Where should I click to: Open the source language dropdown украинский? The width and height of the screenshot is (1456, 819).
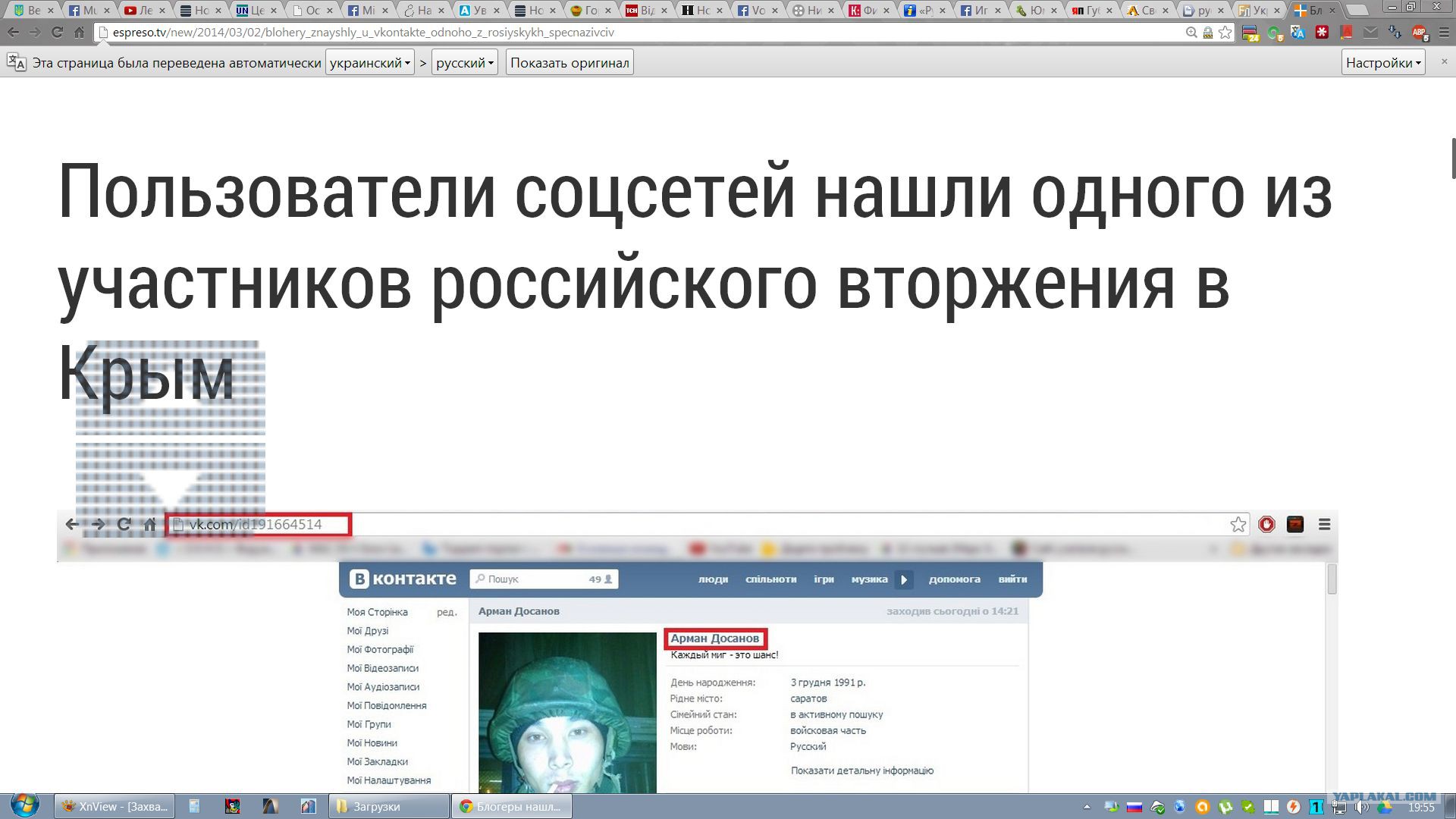click(x=370, y=63)
